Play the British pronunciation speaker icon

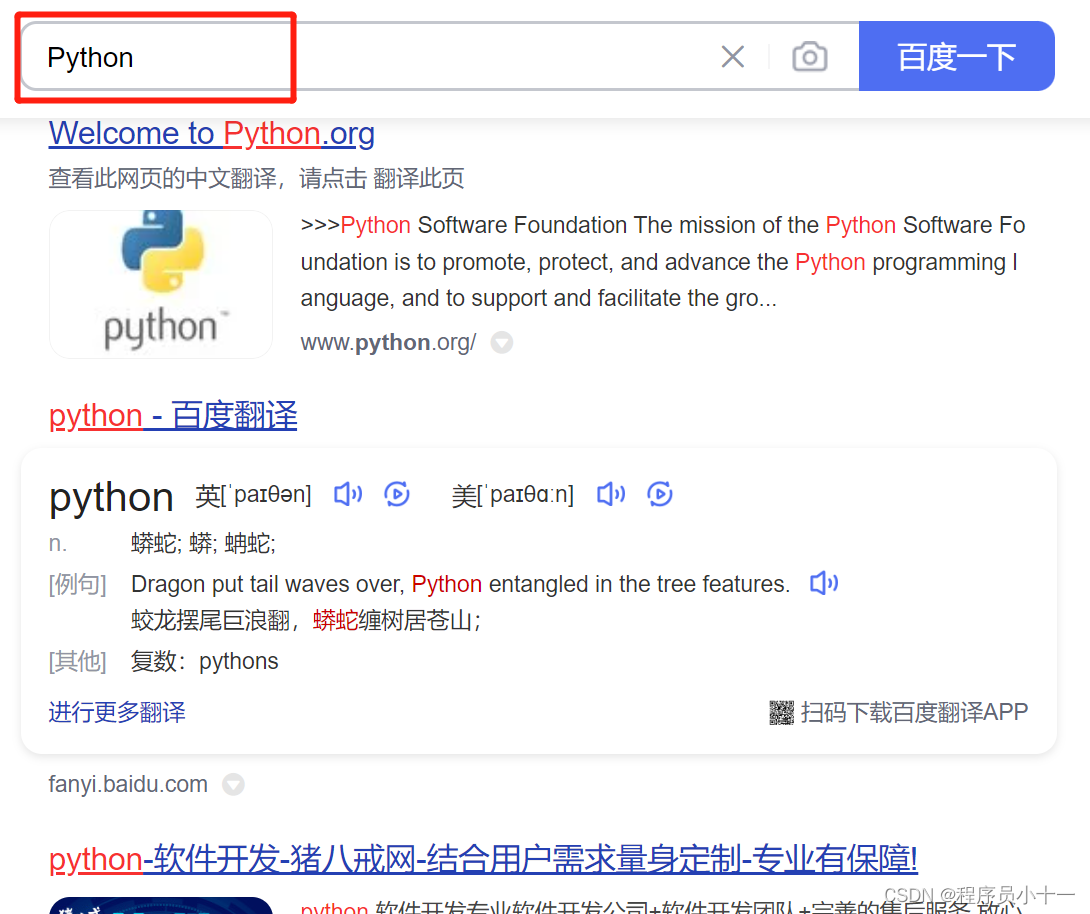tap(348, 494)
